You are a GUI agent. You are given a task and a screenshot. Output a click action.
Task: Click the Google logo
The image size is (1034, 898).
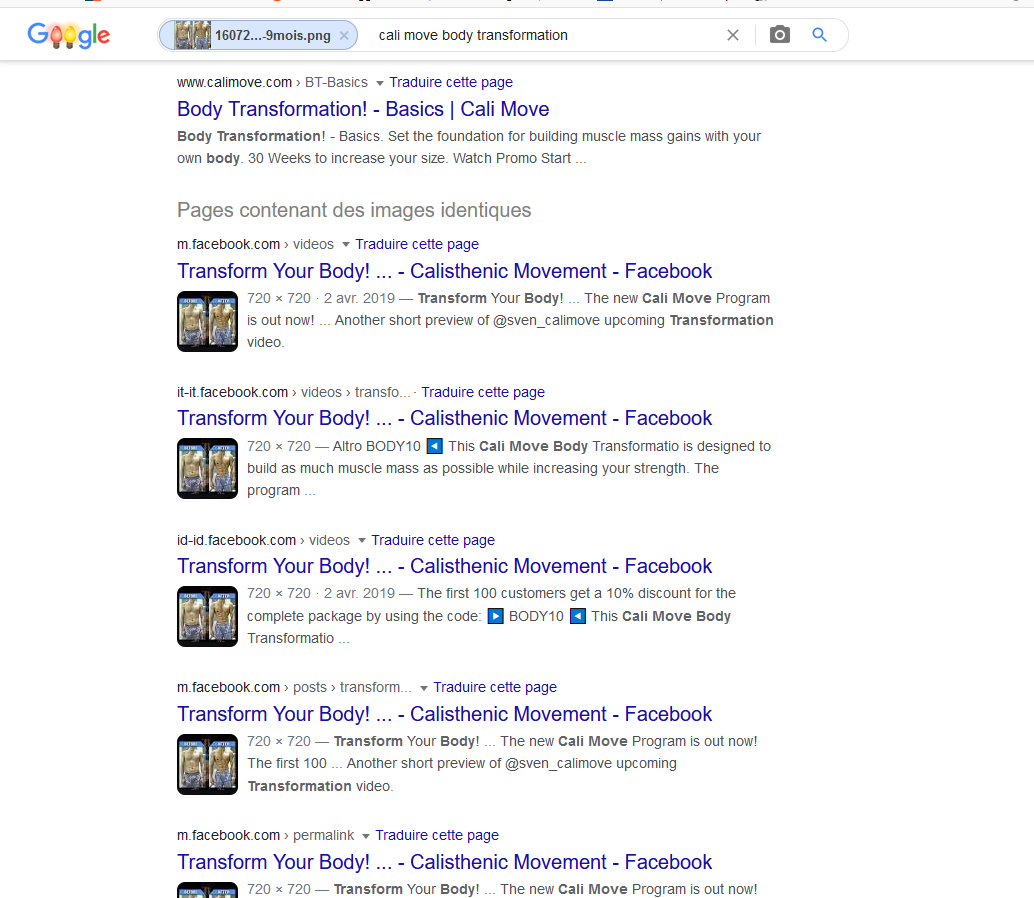[x=69, y=35]
